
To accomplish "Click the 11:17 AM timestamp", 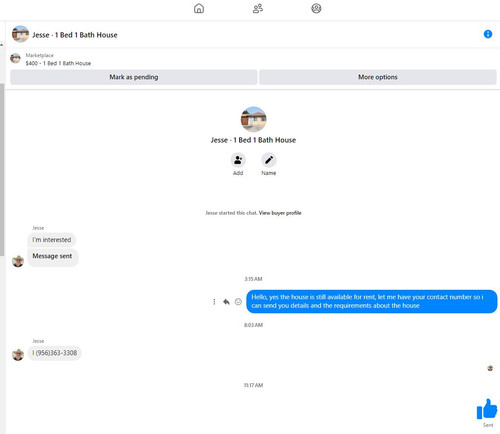I will pyautogui.click(x=253, y=385).
